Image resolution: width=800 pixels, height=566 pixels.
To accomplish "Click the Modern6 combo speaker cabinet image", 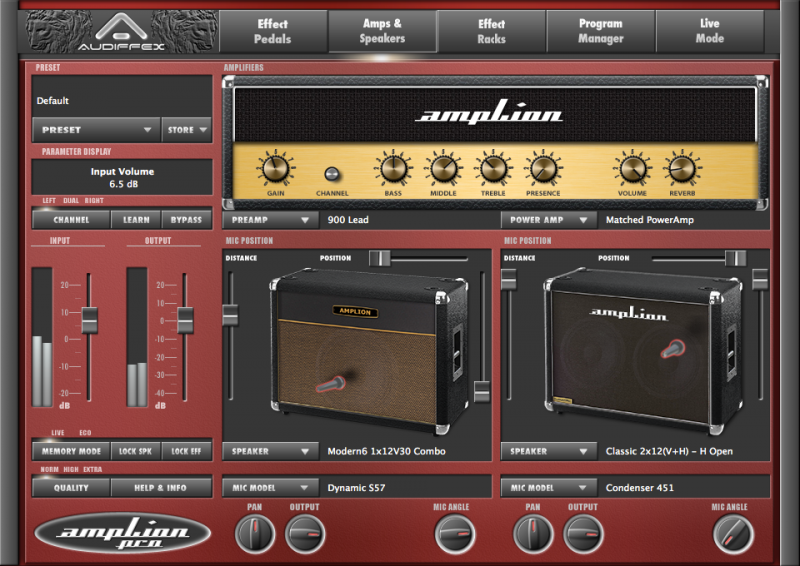I will (x=368, y=351).
